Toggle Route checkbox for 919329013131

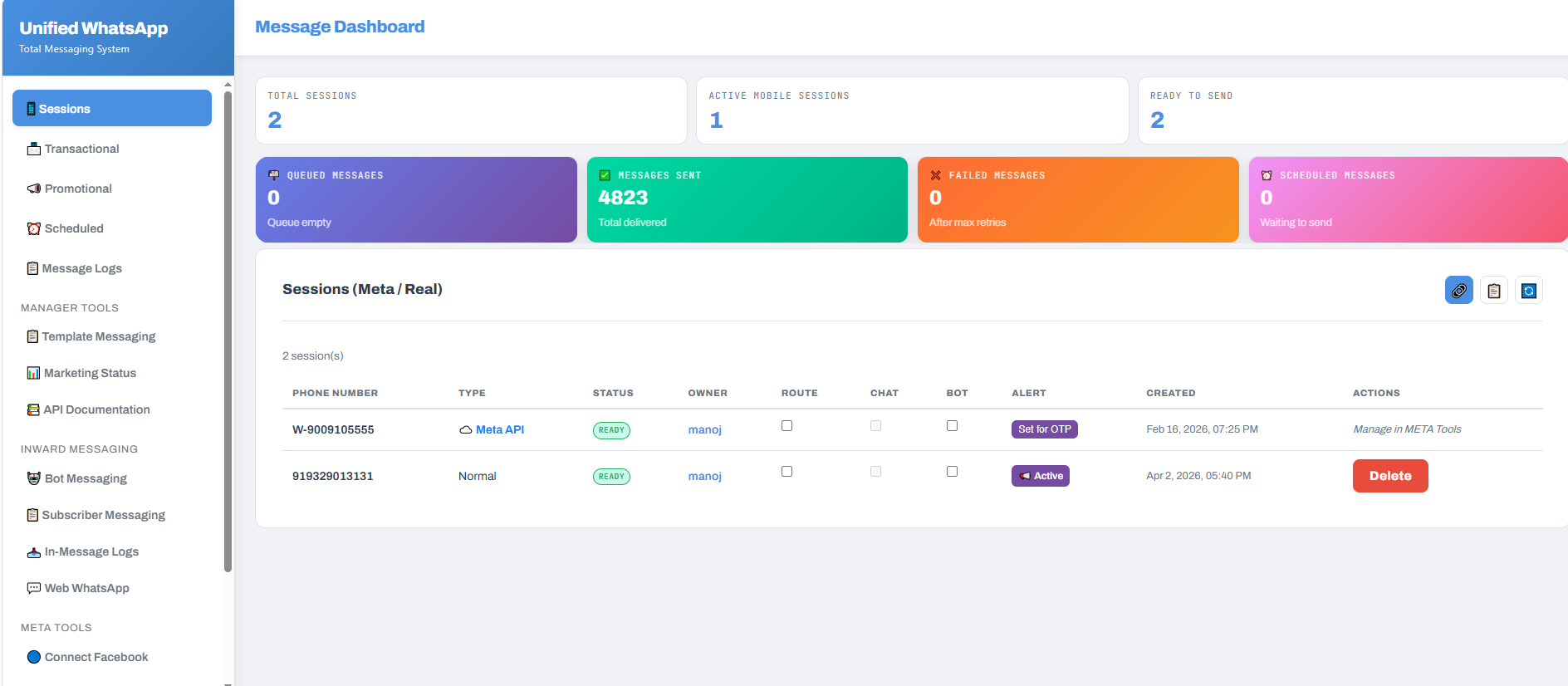pyautogui.click(x=786, y=471)
